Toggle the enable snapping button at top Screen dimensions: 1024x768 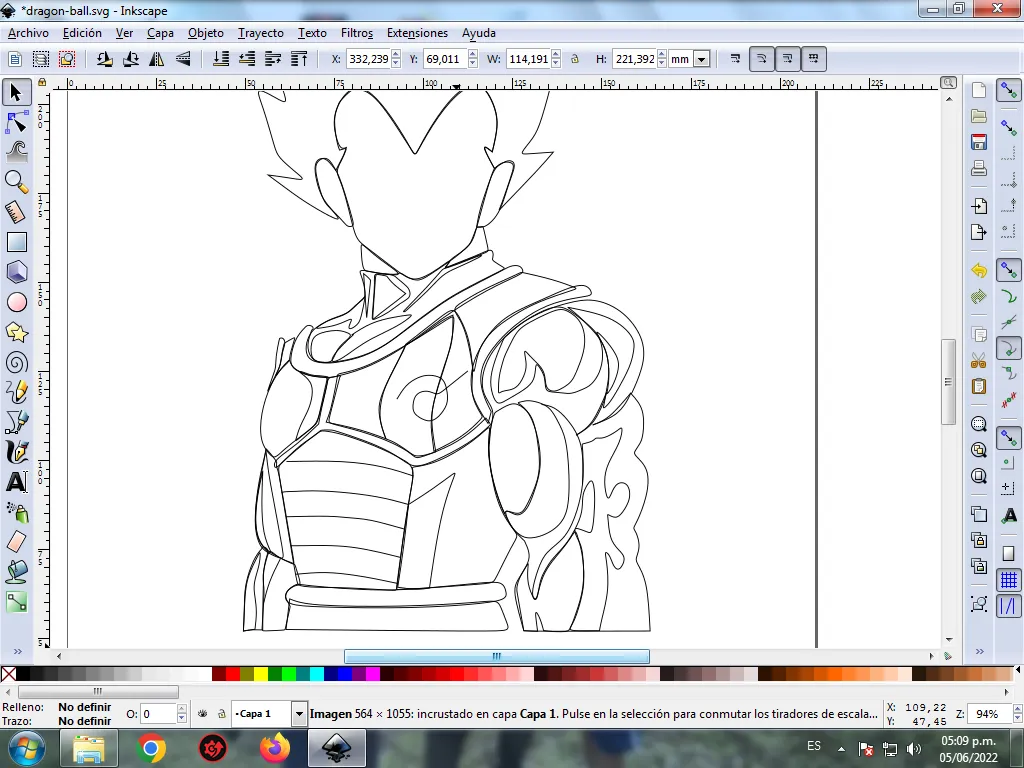1009,90
